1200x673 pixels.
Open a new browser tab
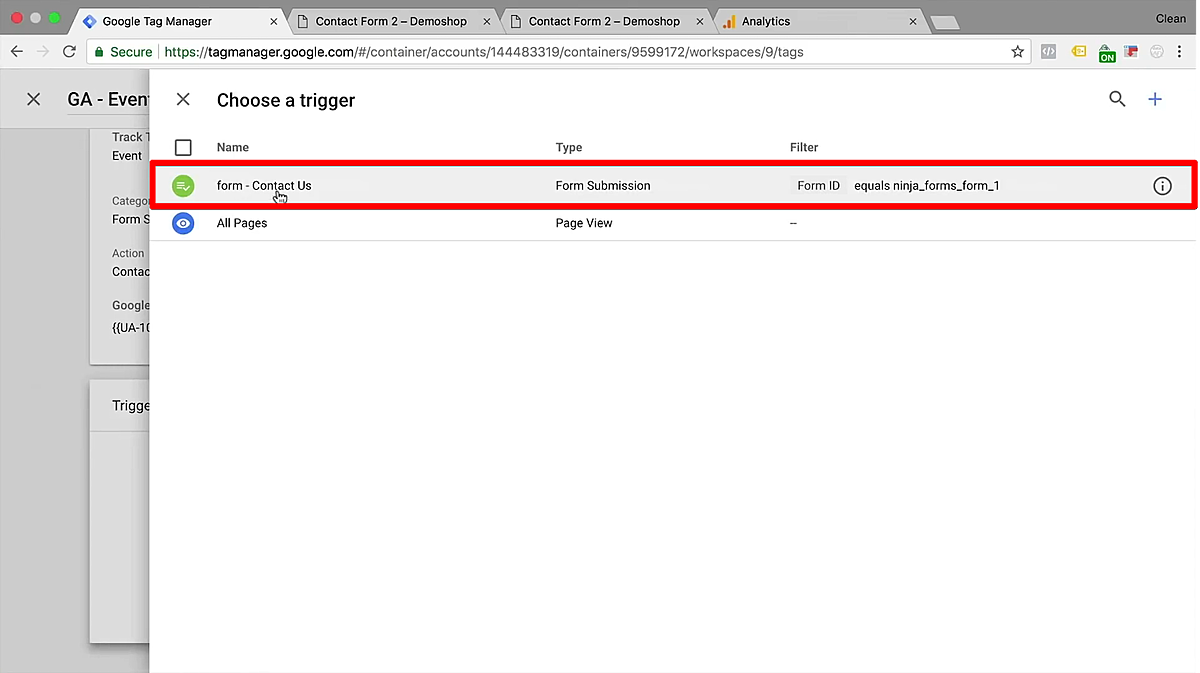click(944, 23)
